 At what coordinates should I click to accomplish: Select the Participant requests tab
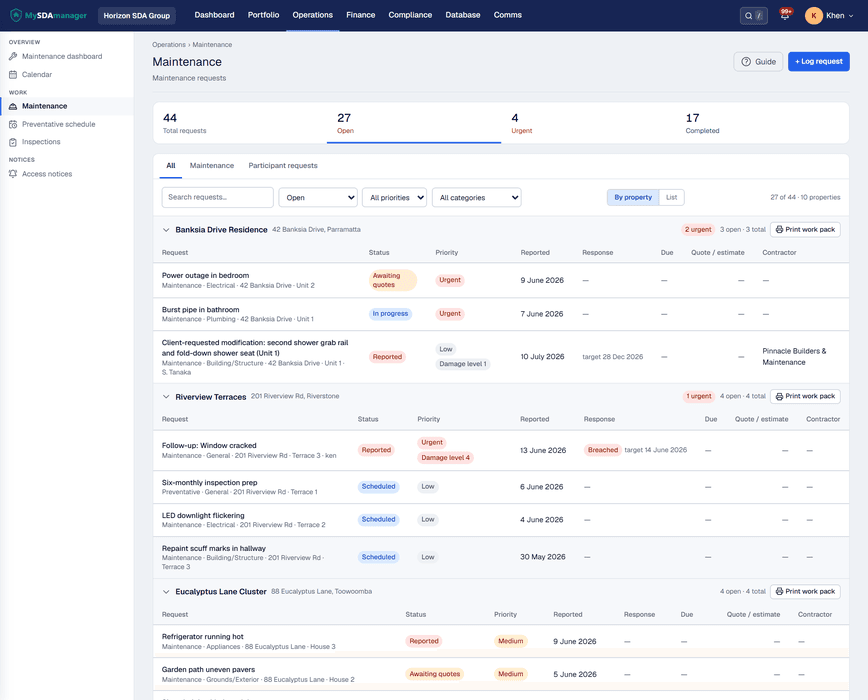[x=283, y=165]
